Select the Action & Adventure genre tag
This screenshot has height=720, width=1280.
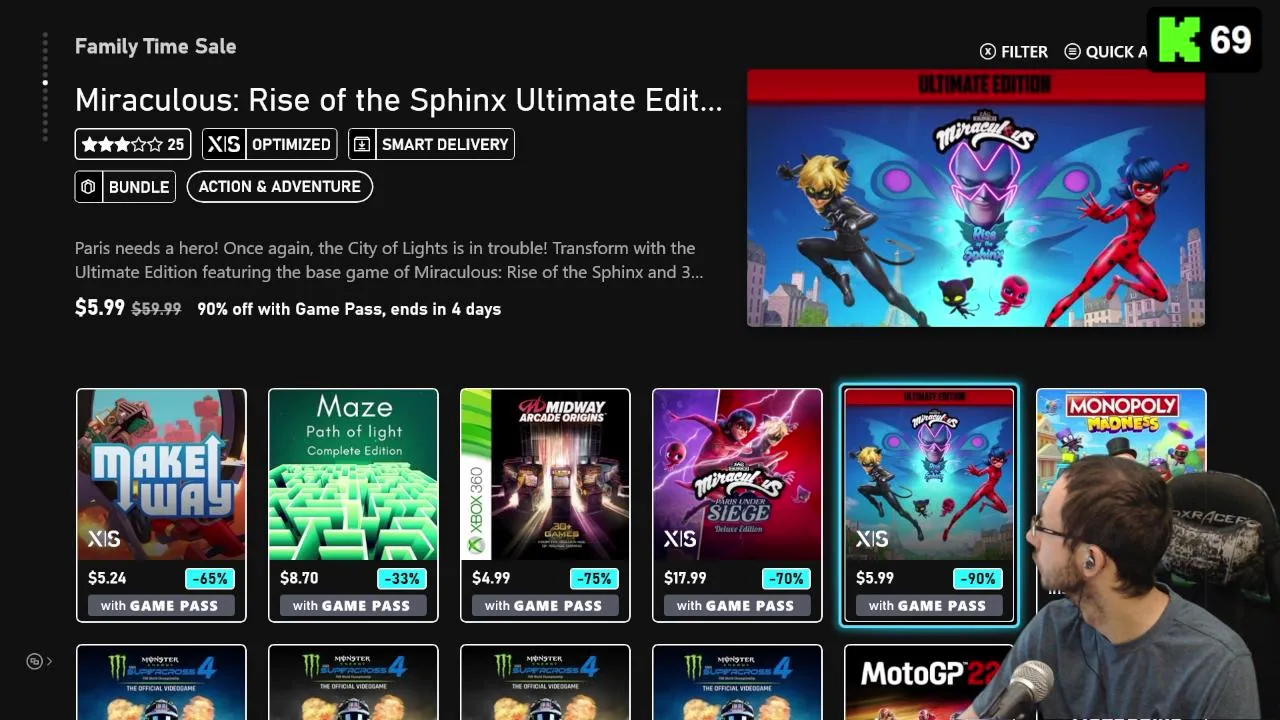[279, 187]
